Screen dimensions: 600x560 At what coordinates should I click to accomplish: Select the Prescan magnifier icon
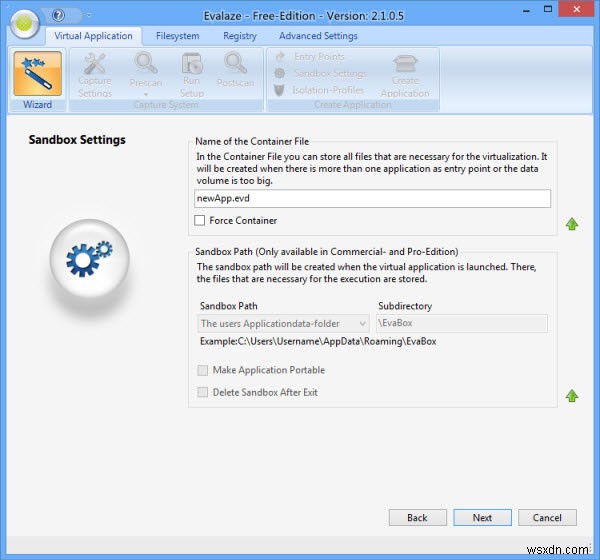(x=146, y=63)
